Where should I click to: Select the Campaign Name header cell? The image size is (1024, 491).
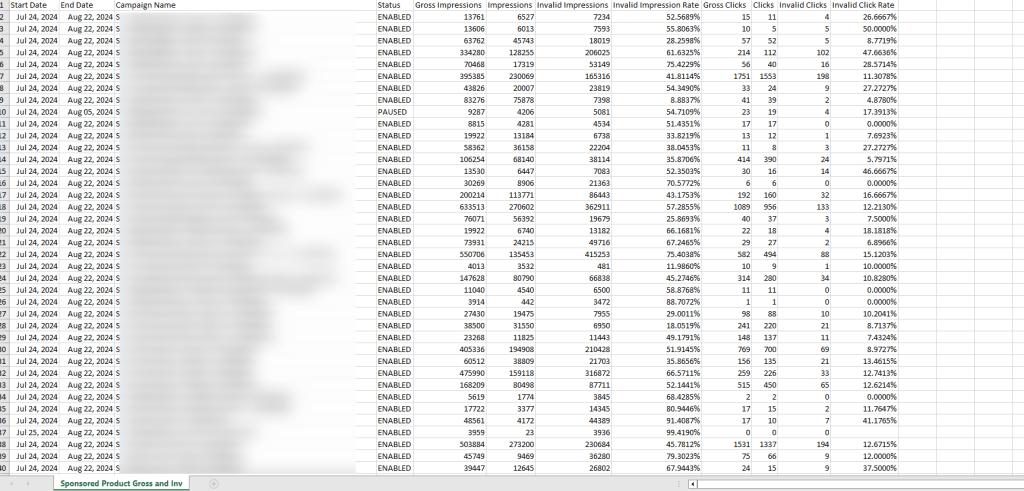[x=245, y=5]
